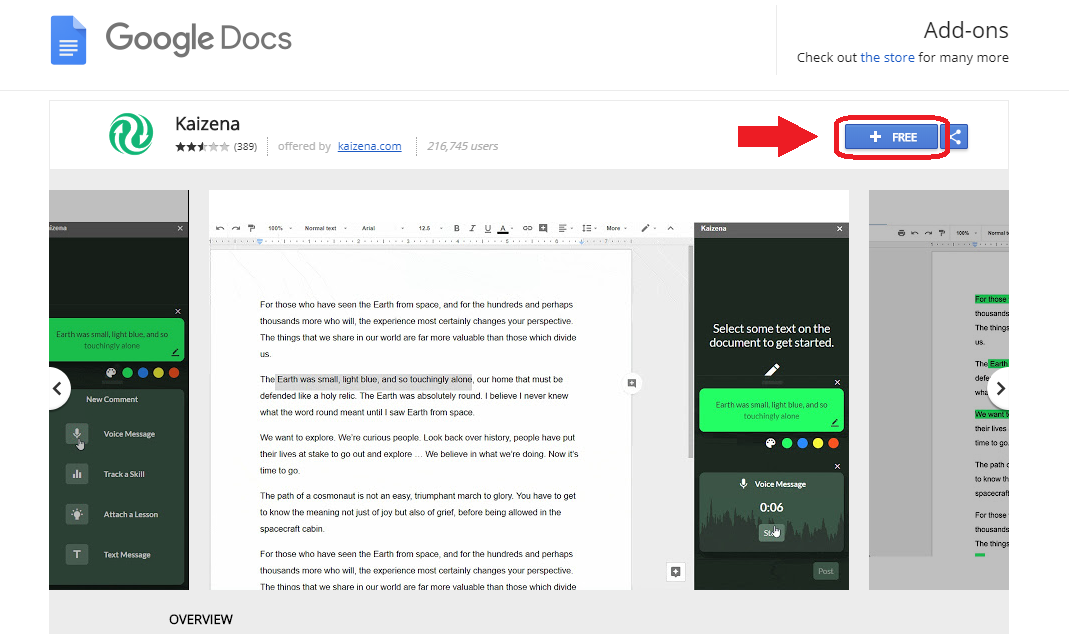Click the Google Docs document logo icon
The width and height of the screenshot is (1069, 634).
pyautogui.click(x=68, y=40)
